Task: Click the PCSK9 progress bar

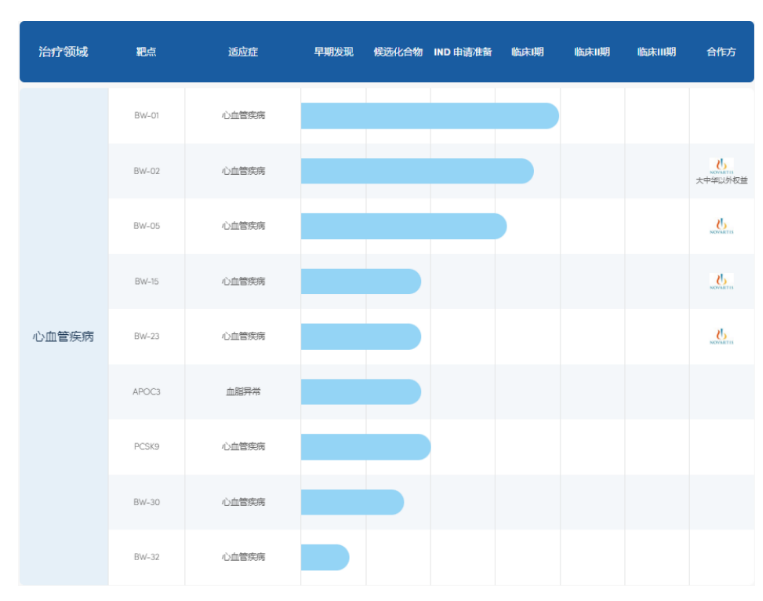Action: [x=365, y=447]
